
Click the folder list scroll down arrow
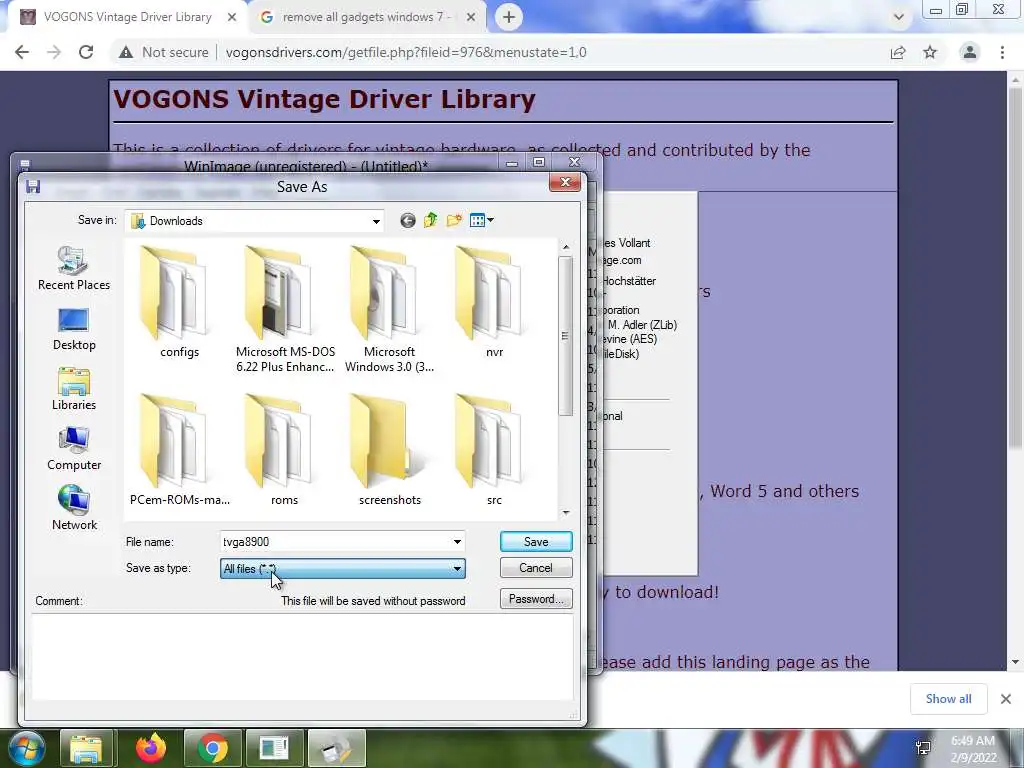[566, 513]
